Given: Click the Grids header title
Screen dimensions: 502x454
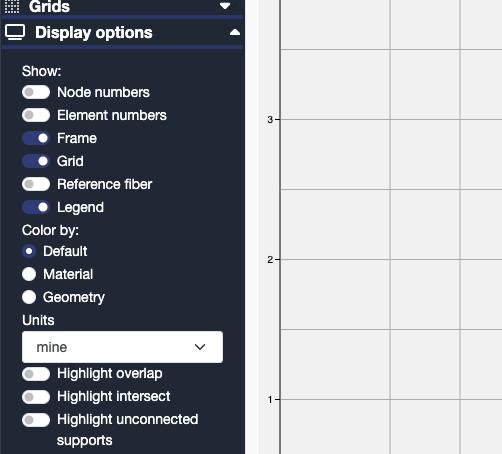Looking at the screenshot, I should [x=49, y=6].
